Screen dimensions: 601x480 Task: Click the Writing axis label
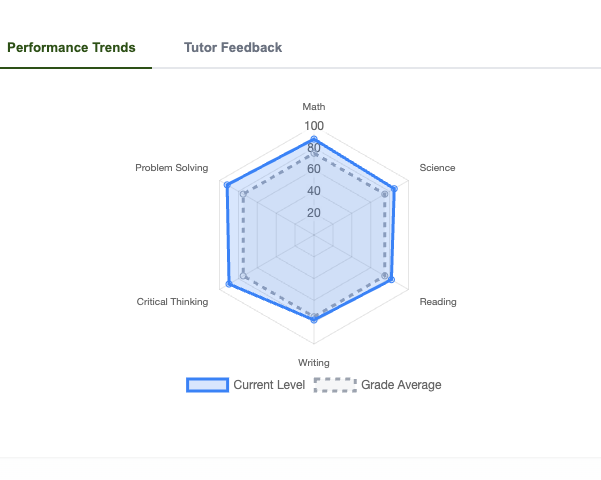314,362
